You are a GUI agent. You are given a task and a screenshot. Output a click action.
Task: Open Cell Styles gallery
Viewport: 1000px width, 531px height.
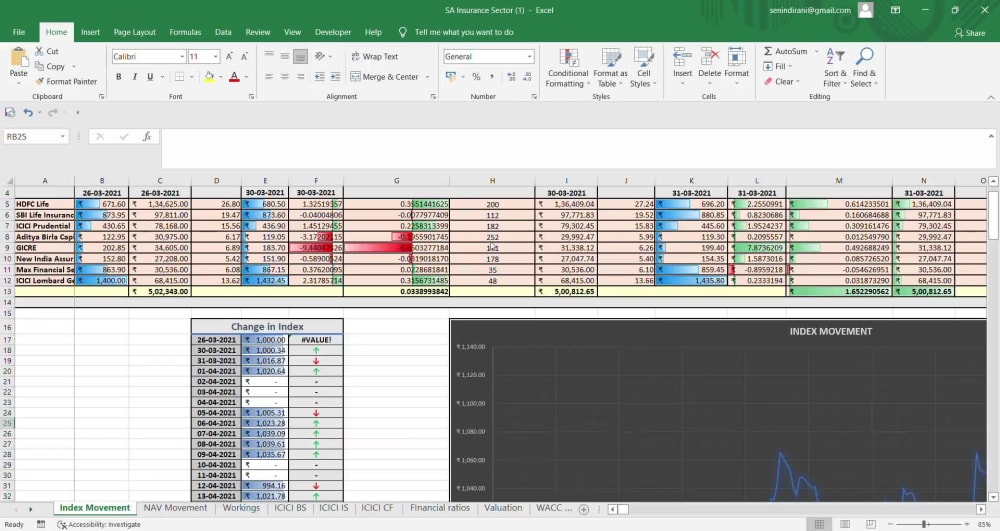pos(643,68)
